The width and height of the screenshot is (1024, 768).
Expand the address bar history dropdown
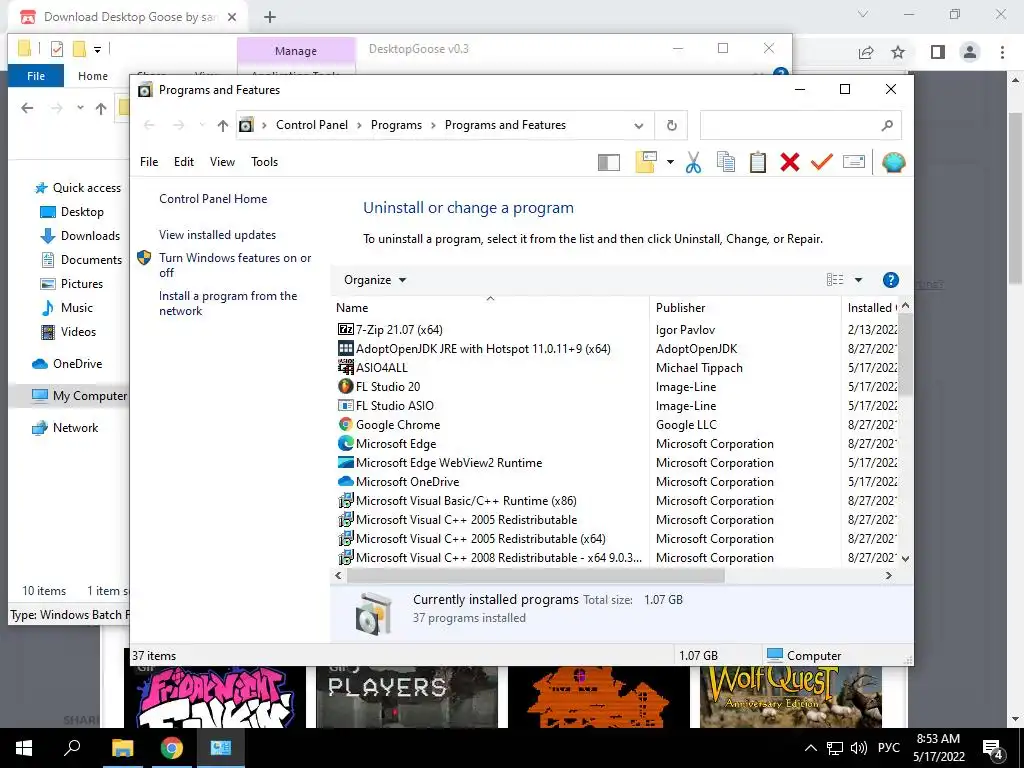[639, 125]
